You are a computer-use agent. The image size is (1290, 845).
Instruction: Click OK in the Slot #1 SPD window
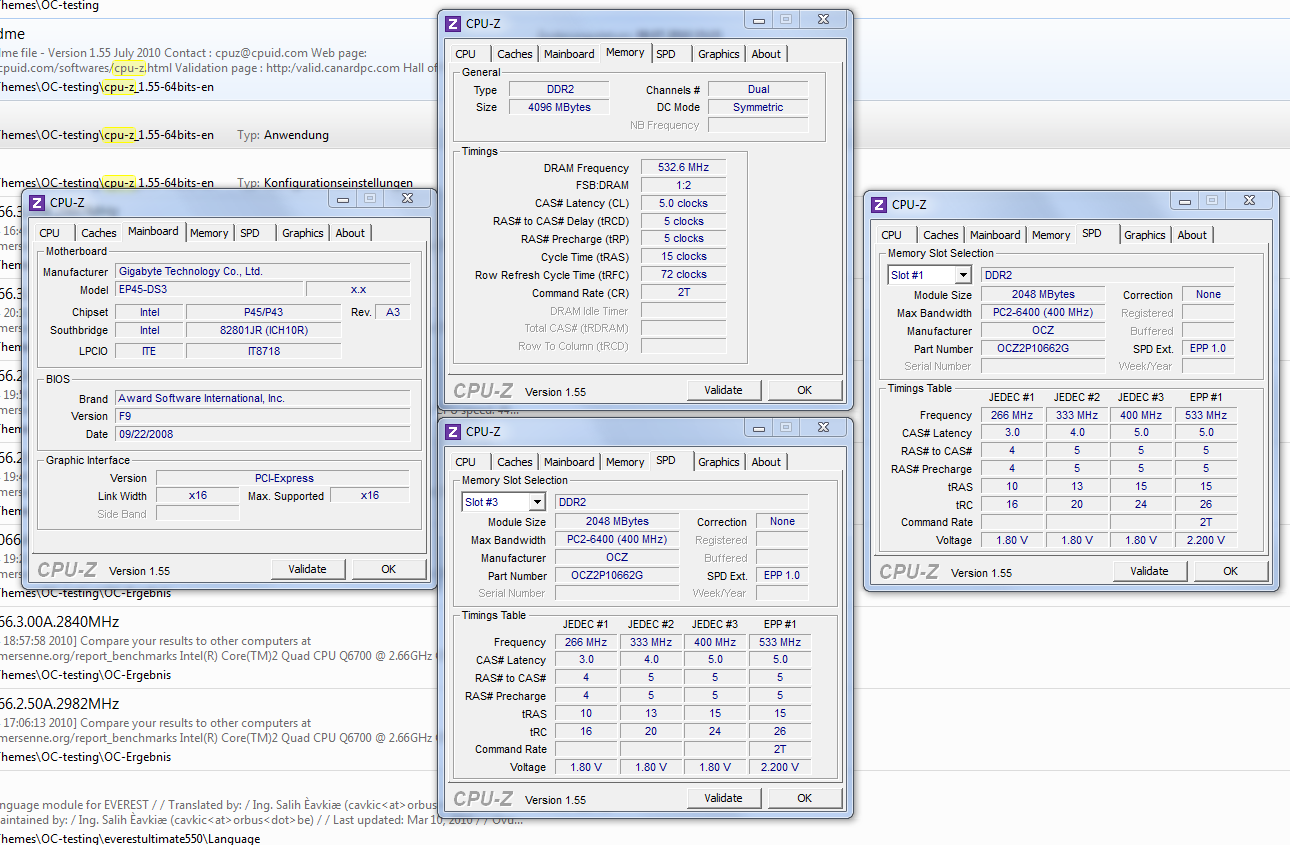click(1231, 571)
